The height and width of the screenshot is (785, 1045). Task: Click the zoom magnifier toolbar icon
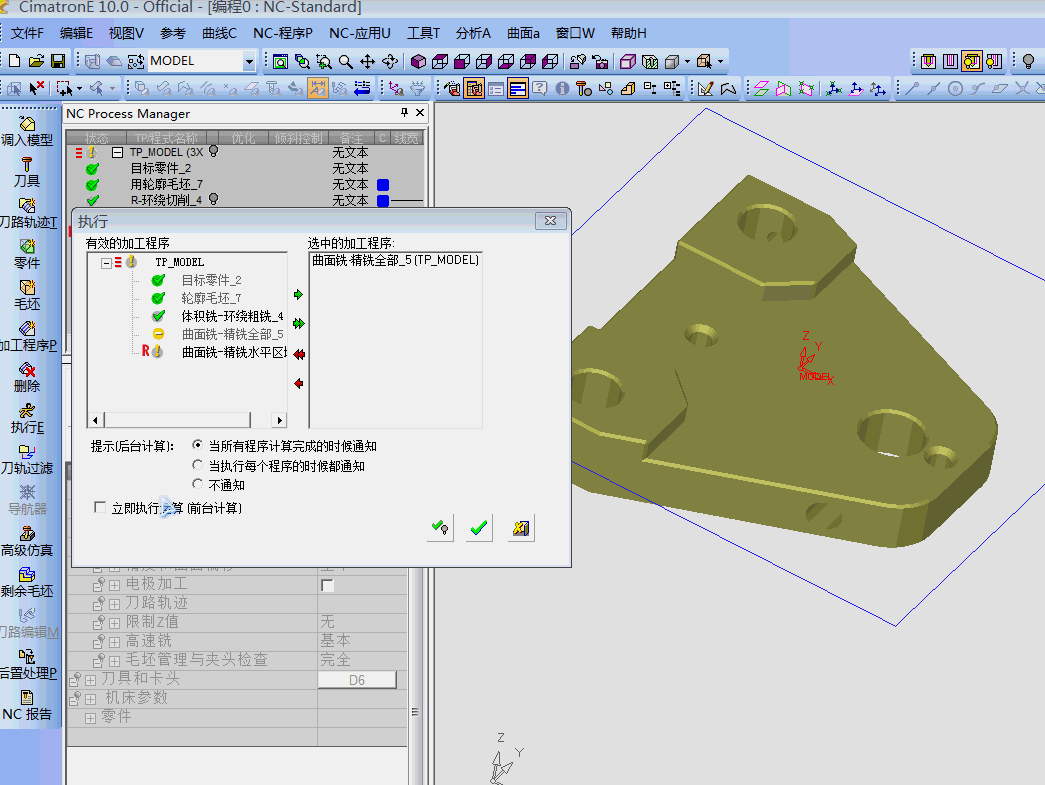click(x=345, y=62)
